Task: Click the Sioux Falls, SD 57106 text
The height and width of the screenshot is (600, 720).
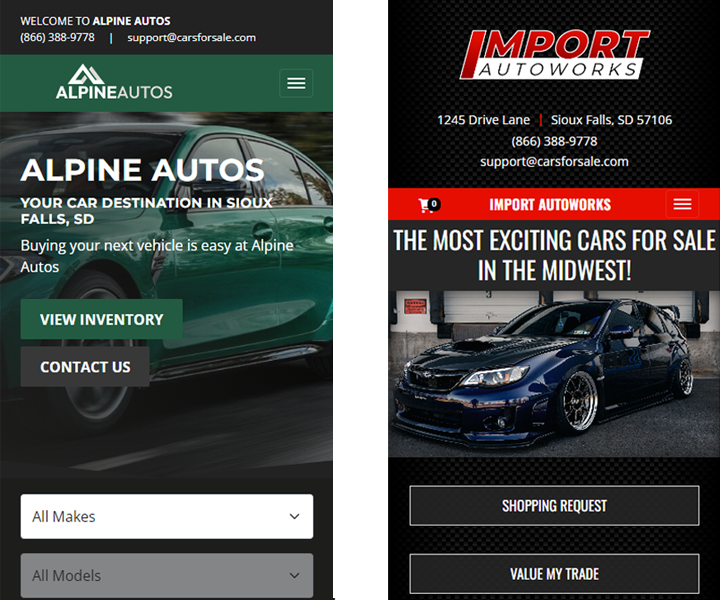Action: pos(611,120)
